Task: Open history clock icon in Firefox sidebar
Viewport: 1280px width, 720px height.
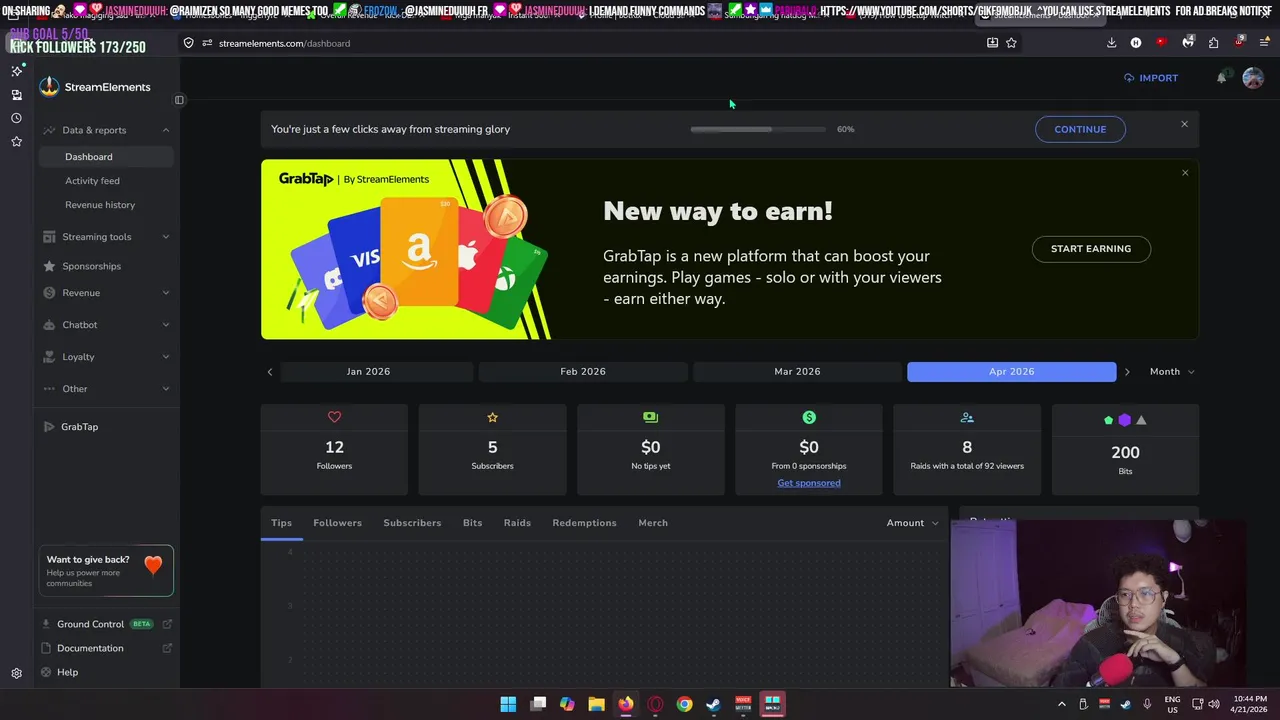Action: click(16, 118)
